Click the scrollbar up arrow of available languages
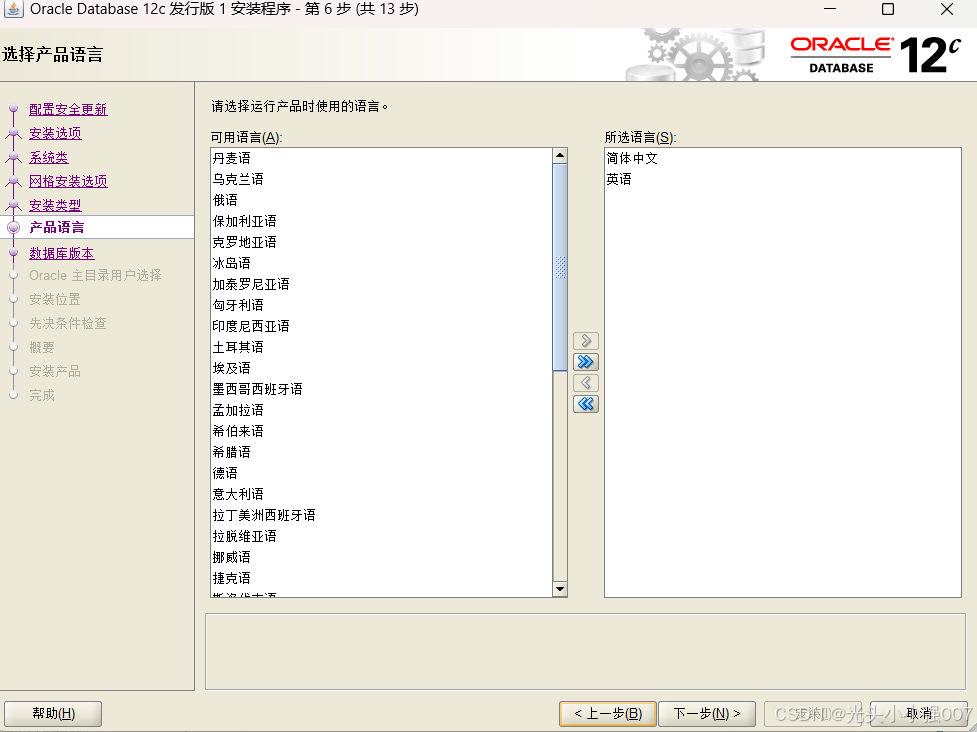This screenshot has height=732, width=977. pos(558,155)
